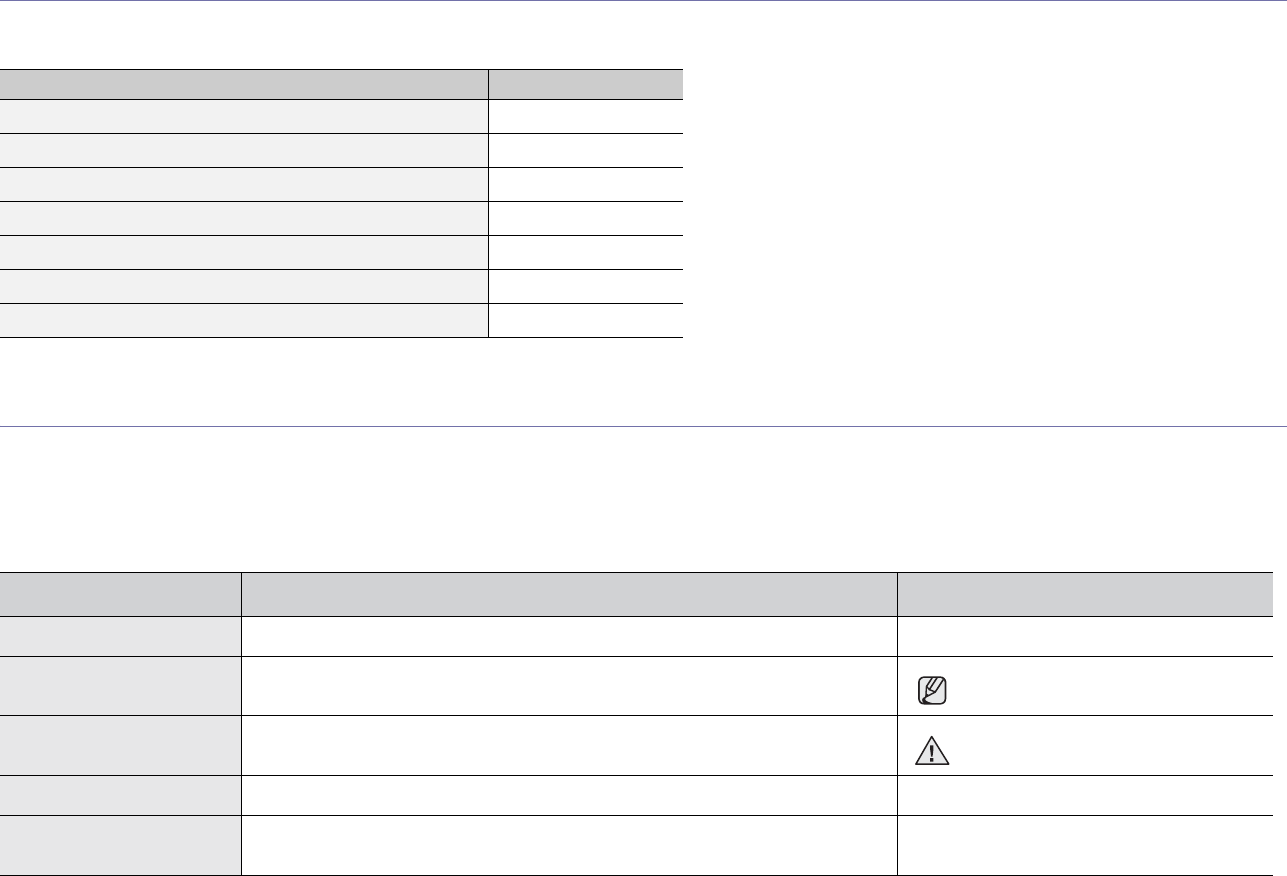This screenshot has height=876, width=1287.
Task: Select the gray label cell in the caution icon row
Action: [121, 746]
